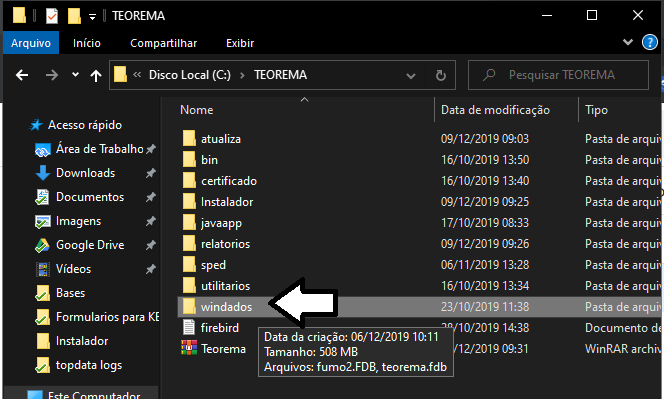Click the date 17/10/2019 08:33 for javaapp
This screenshot has height=399, width=664.
(x=484, y=223)
